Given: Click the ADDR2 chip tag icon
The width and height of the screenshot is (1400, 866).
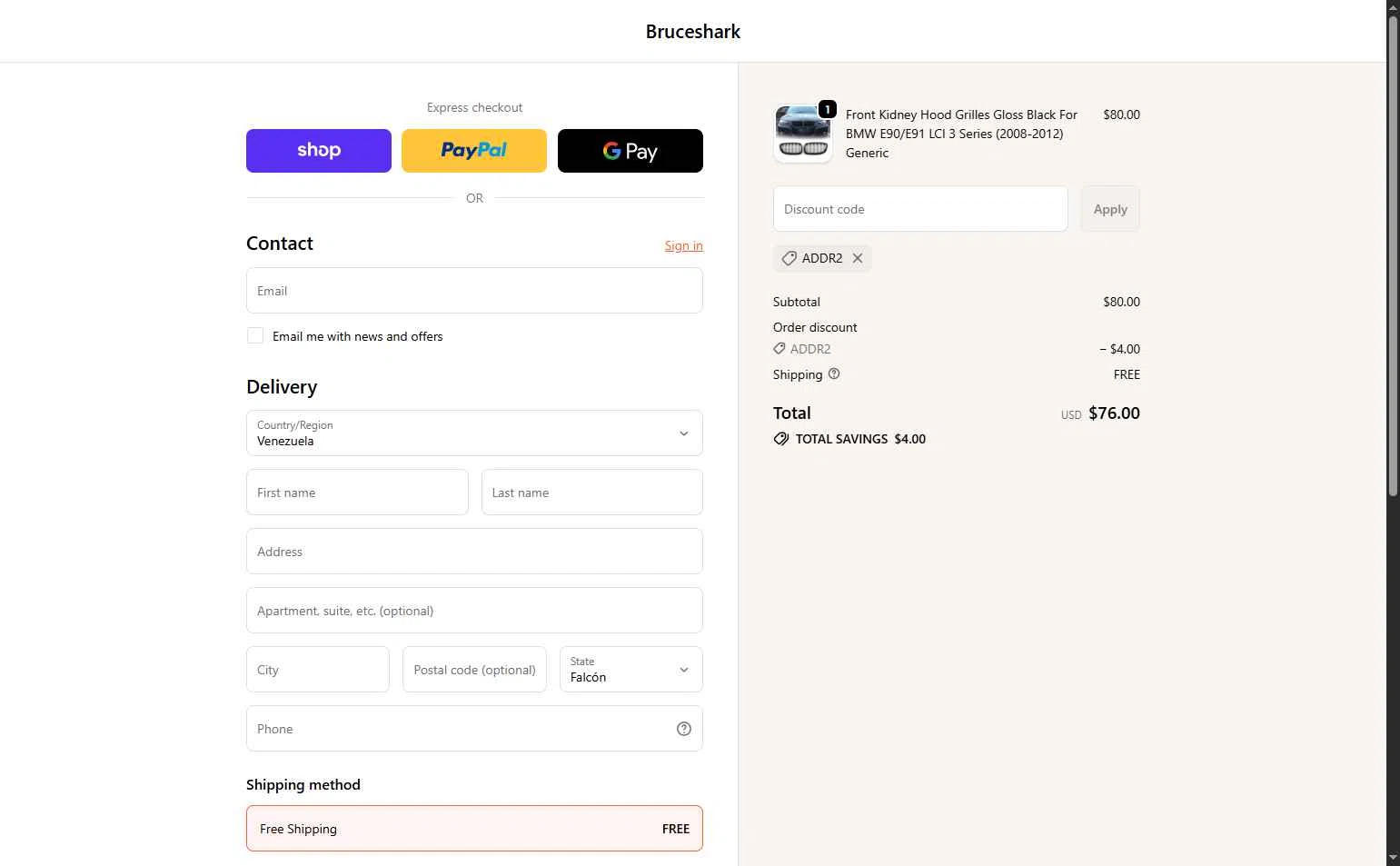Looking at the screenshot, I should click(789, 258).
